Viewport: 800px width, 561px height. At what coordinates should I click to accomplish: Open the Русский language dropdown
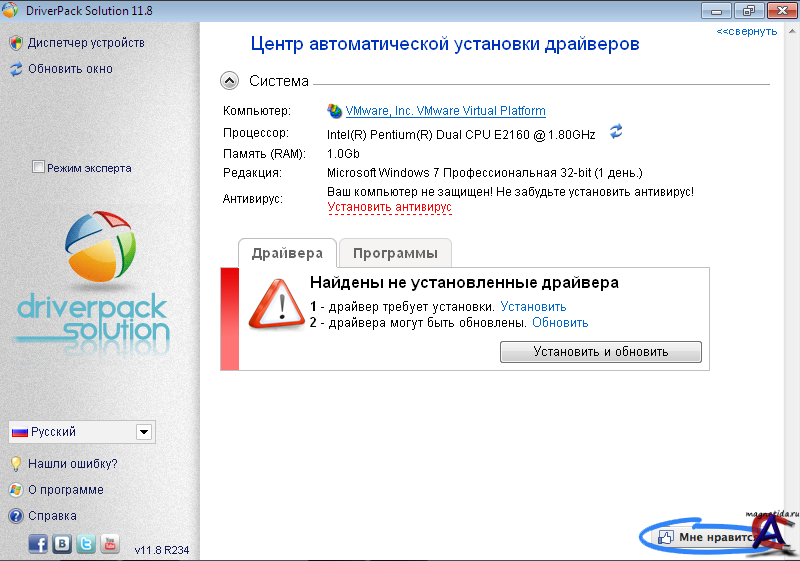coord(143,432)
